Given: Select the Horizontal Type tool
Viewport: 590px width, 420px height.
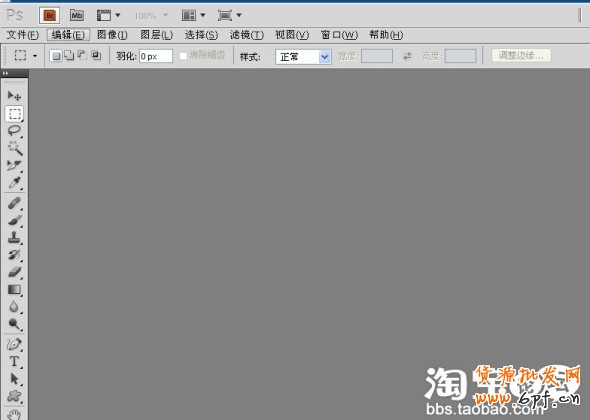Looking at the screenshot, I should click(x=14, y=361).
